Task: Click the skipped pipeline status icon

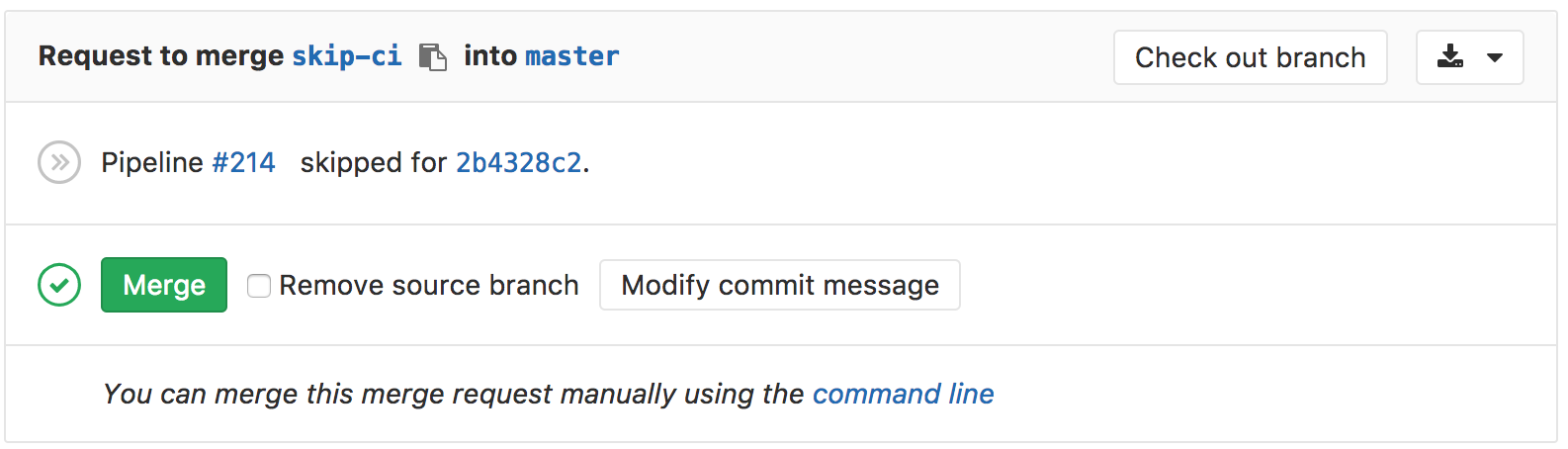Action: [59, 162]
